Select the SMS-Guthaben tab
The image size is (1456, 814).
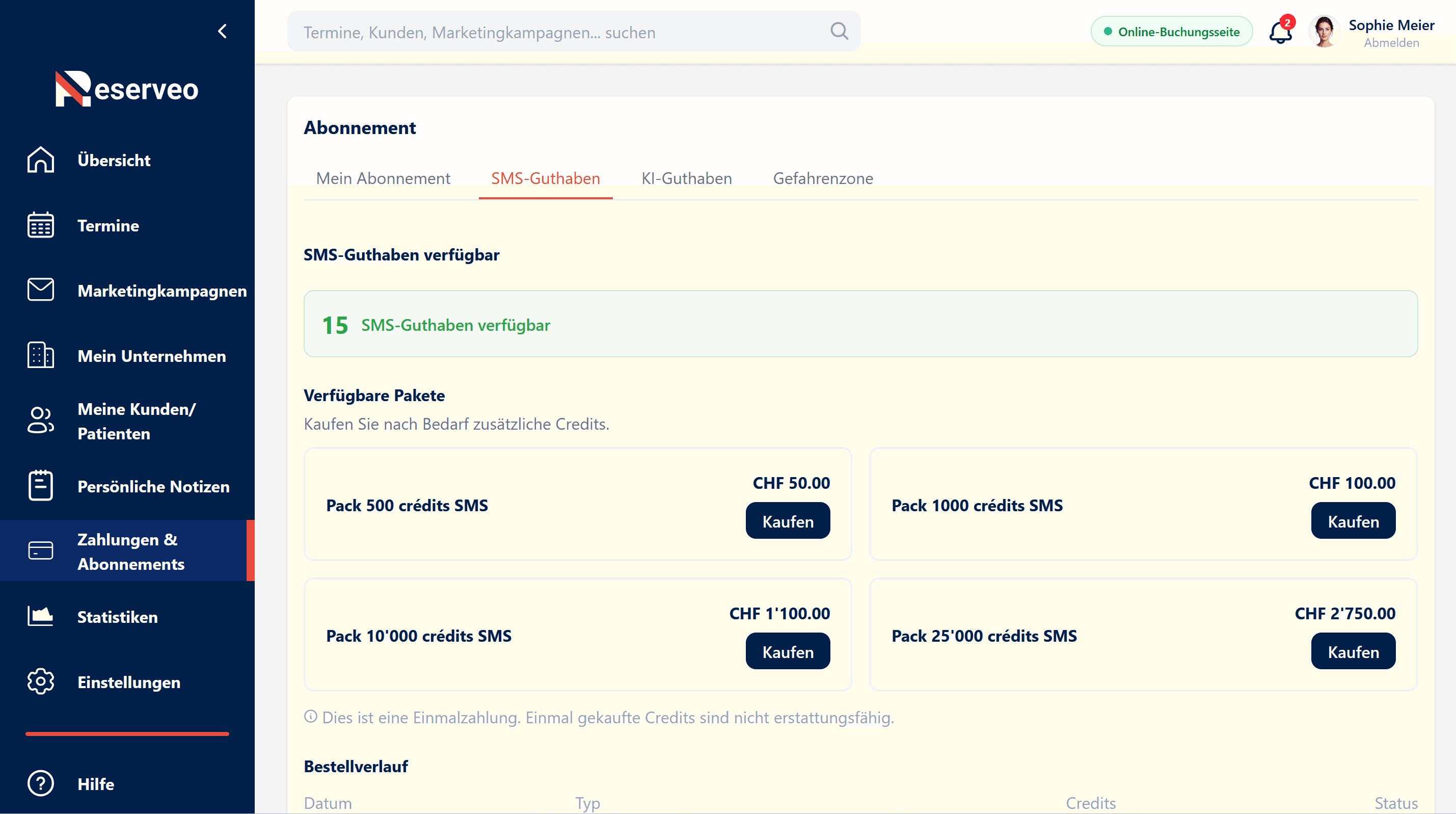546,179
